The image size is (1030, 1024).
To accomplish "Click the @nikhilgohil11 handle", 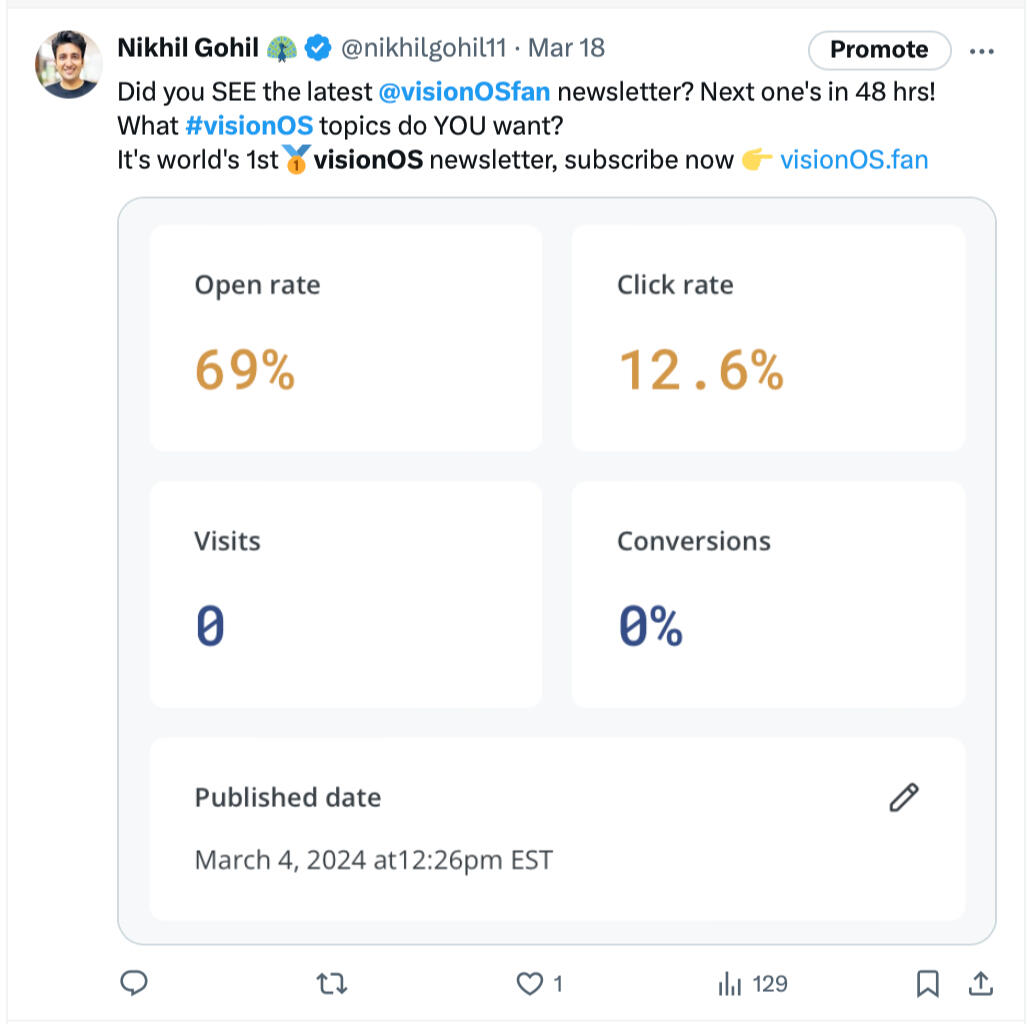I will [x=425, y=47].
